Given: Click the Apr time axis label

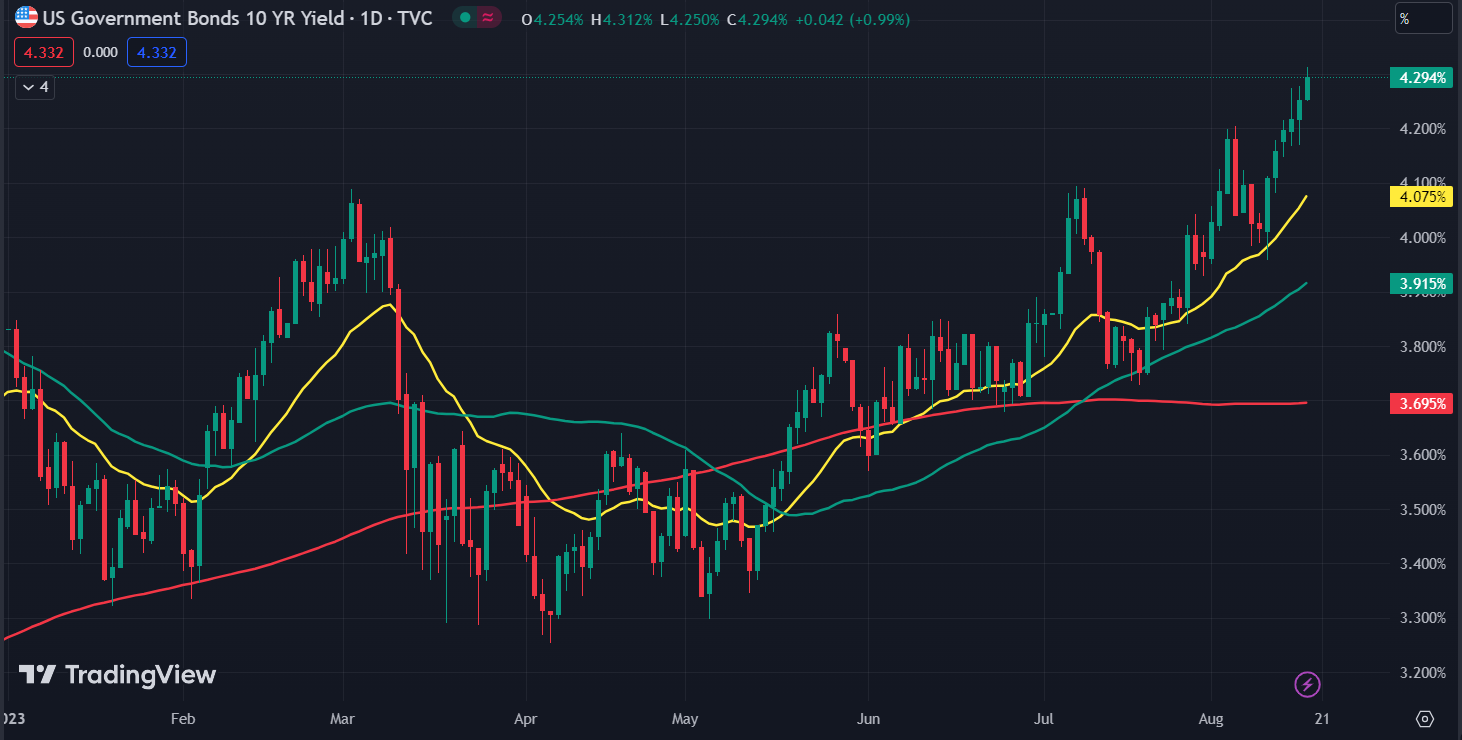Looking at the screenshot, I should 524,718.
